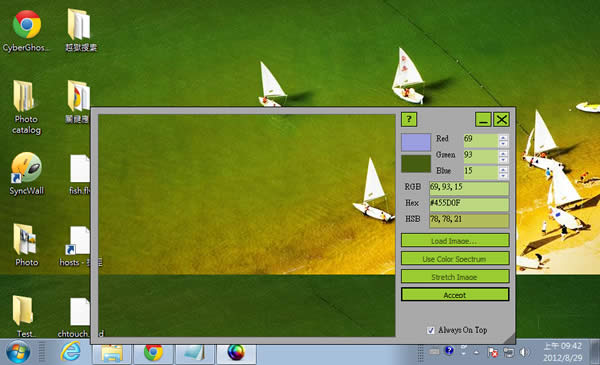
Task: Click the Stretch Image button
Action: (455, 277)
